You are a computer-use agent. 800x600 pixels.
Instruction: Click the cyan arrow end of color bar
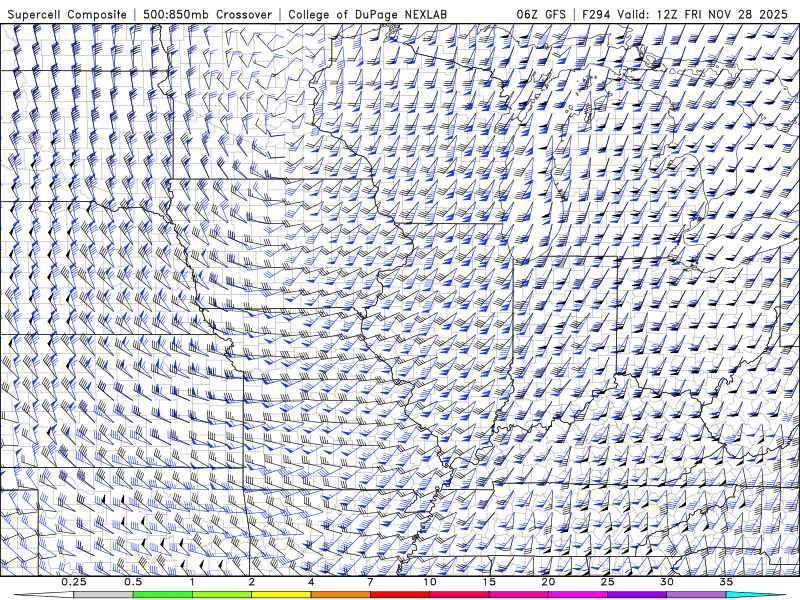pyautogui.click(x=755, y=594)
